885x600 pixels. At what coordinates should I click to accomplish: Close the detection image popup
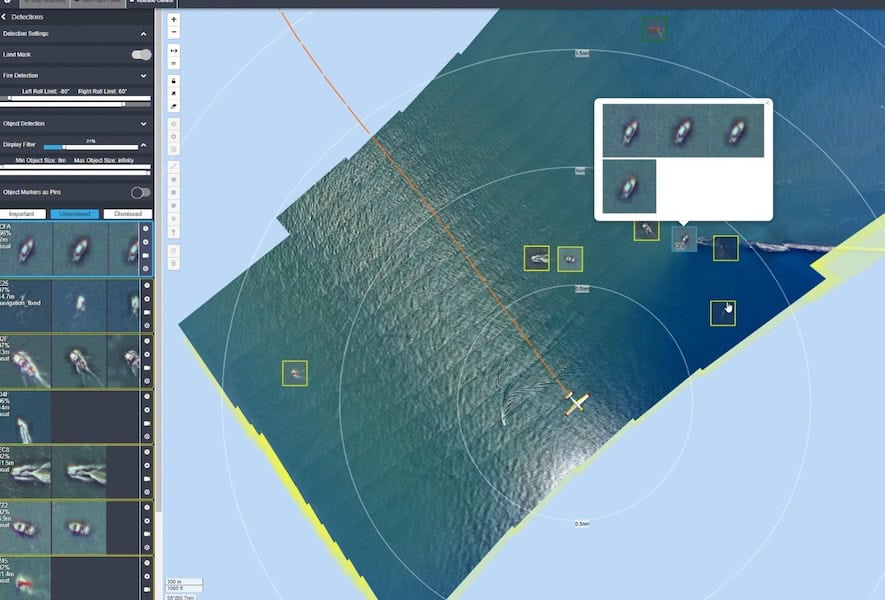coord(767,103)
